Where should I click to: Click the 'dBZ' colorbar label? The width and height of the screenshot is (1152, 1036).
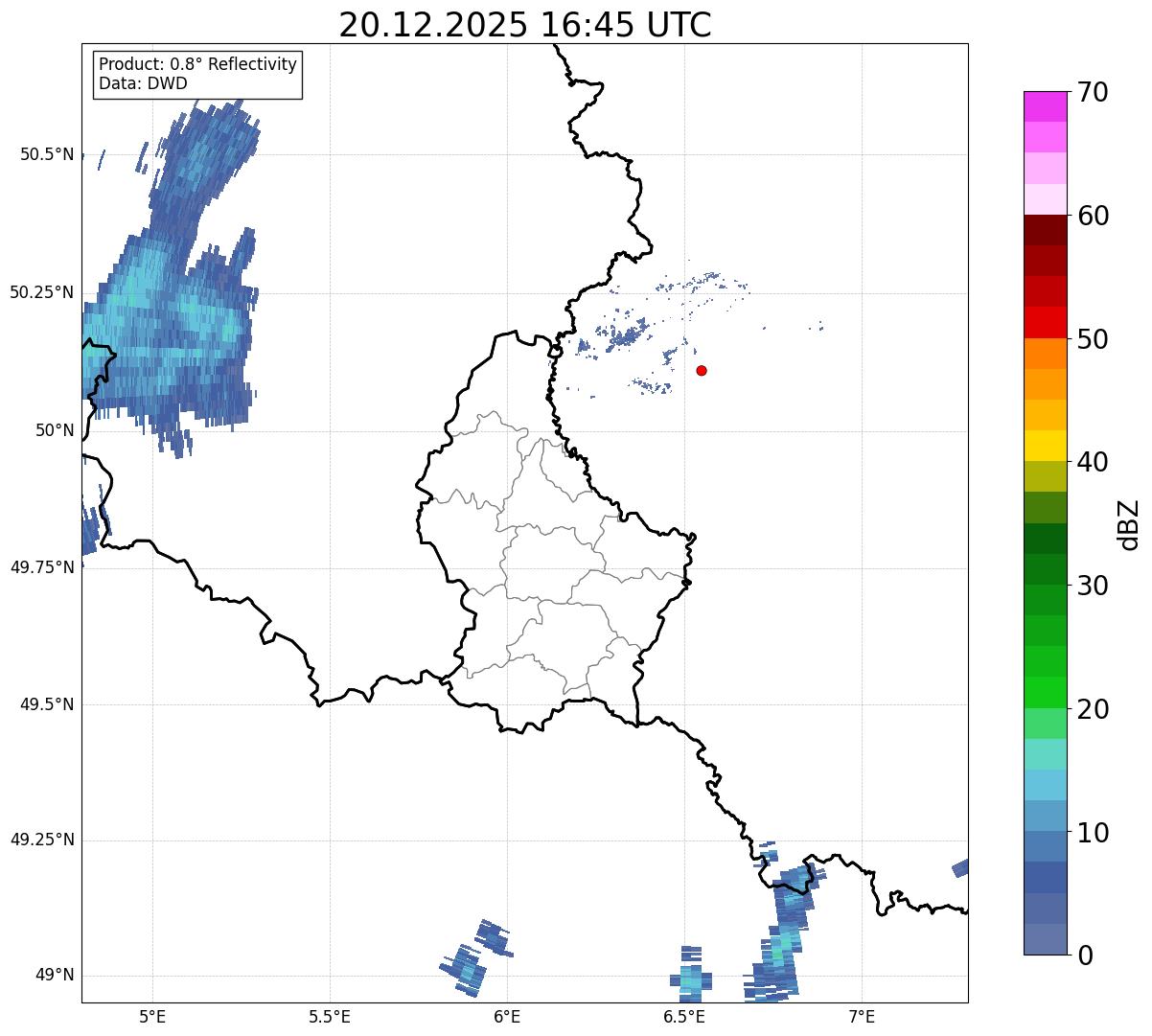tap(1129, 523)
